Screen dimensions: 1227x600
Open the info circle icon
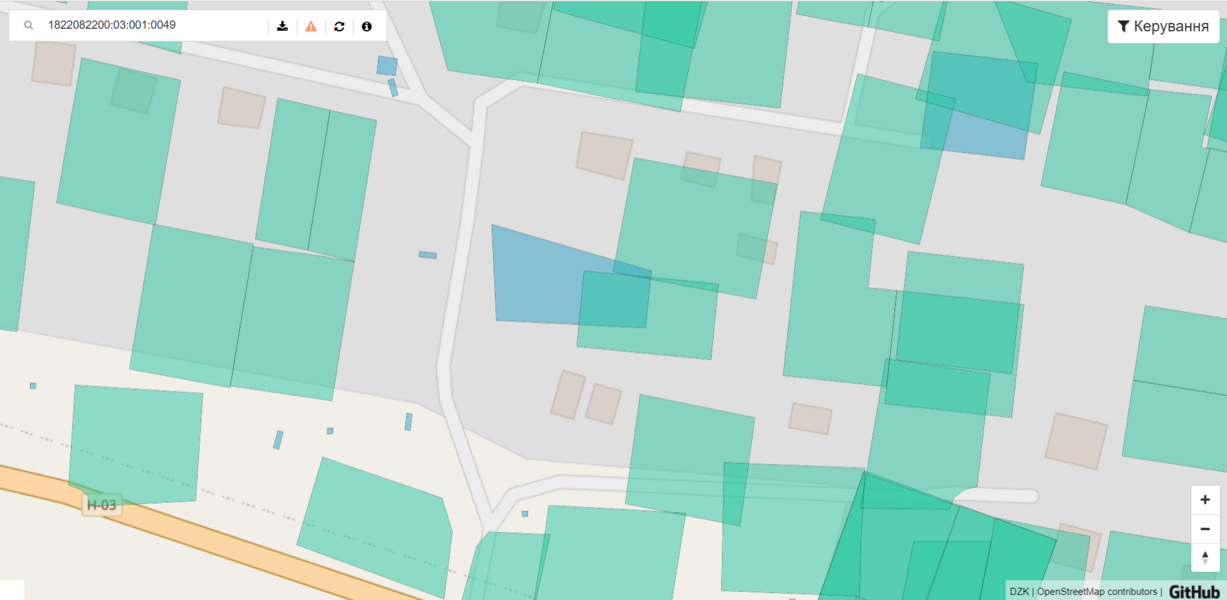pyautogui.click(x=367, y=26)
